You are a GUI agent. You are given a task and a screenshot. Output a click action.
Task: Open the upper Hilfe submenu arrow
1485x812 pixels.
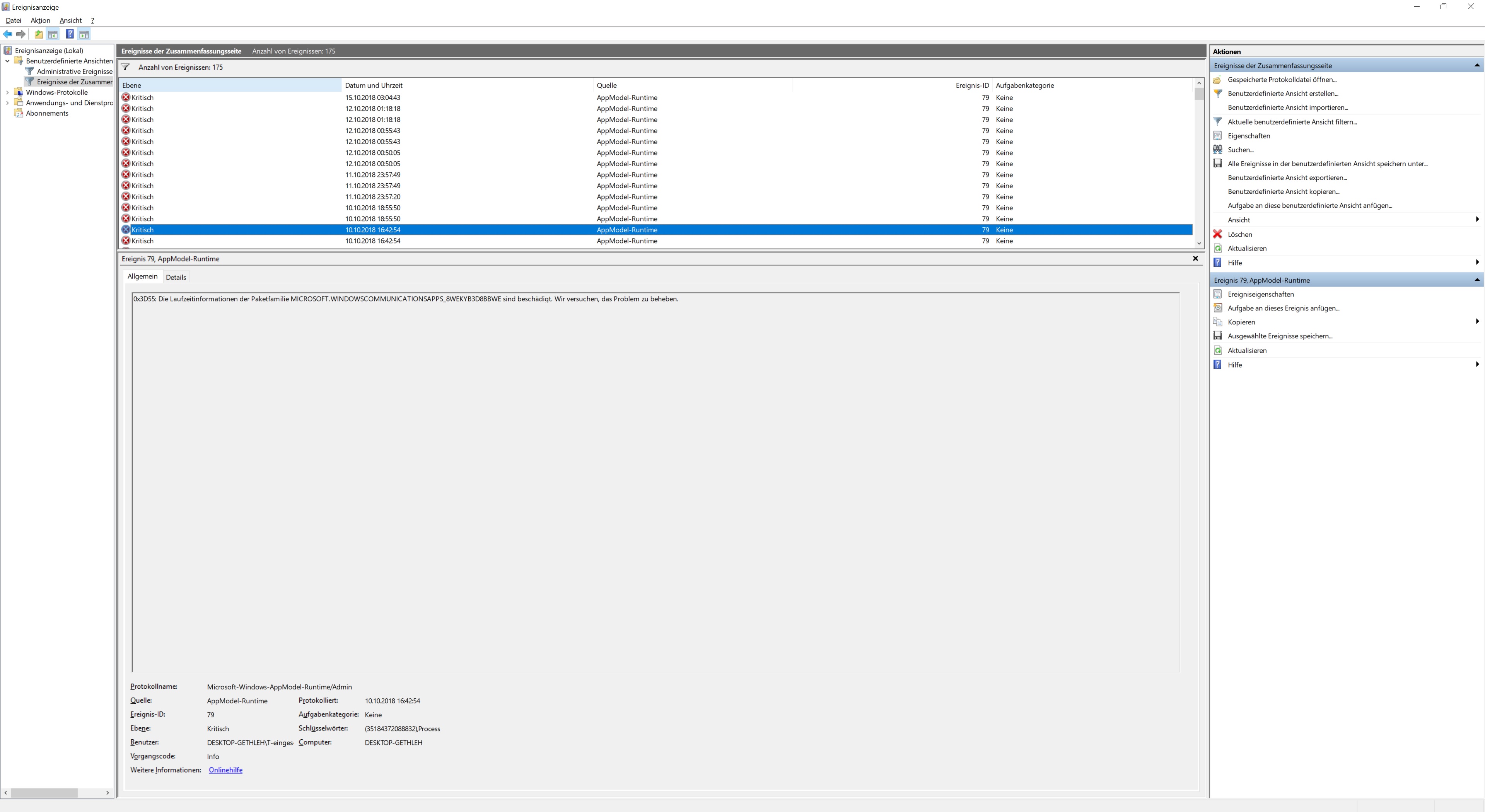[1477, 262]
